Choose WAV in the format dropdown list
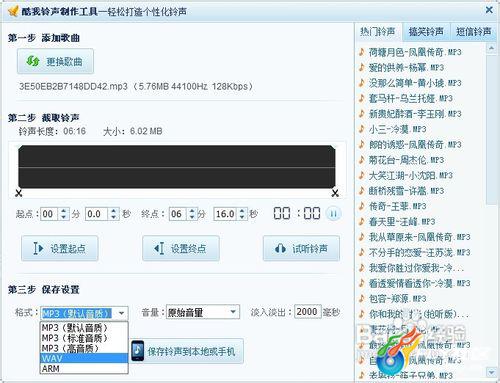Viewport: 500px width, 383px height. click(84, 358)
